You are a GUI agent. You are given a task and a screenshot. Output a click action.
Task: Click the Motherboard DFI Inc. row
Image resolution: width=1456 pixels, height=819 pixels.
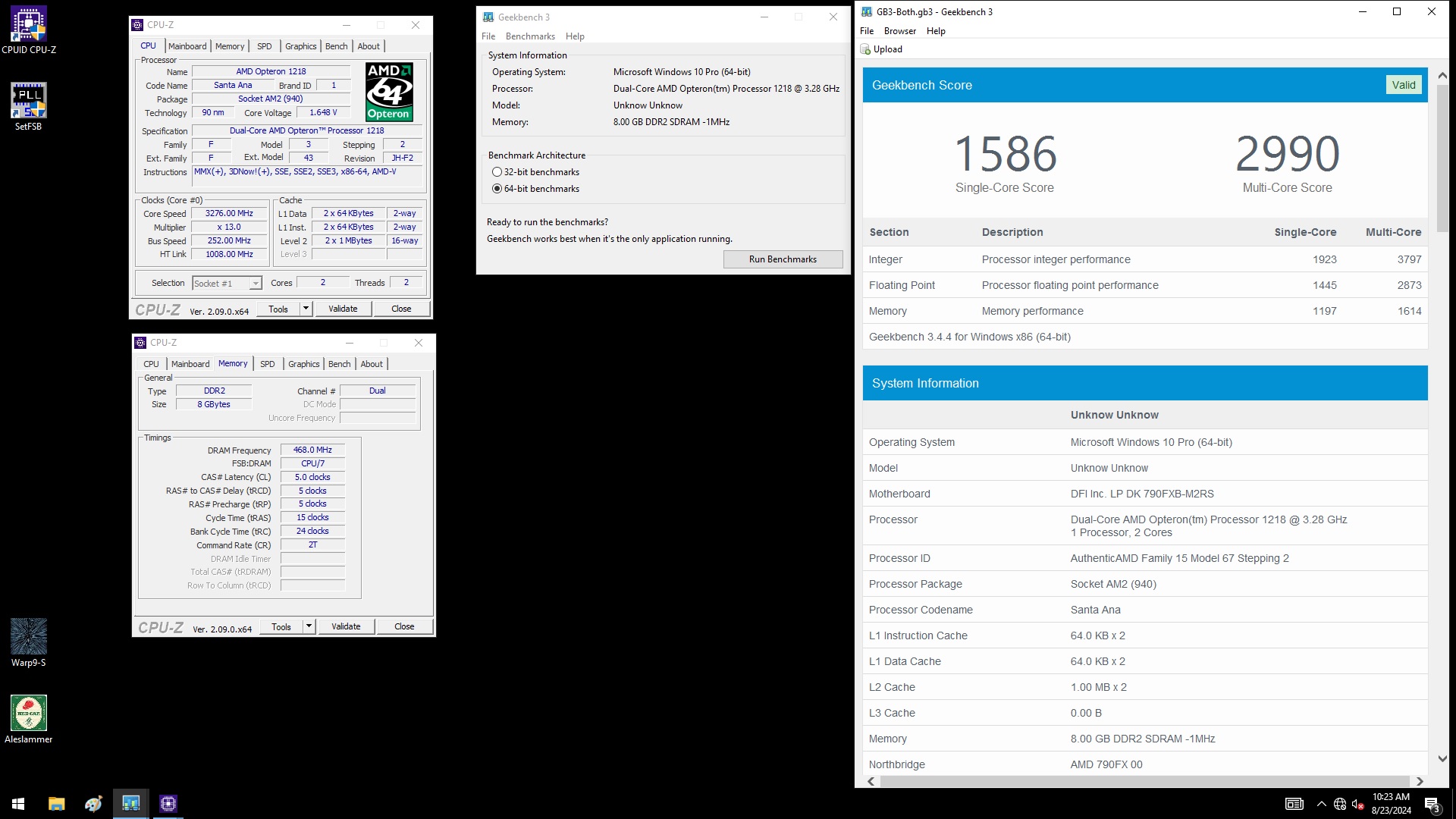pos(1145,494)
